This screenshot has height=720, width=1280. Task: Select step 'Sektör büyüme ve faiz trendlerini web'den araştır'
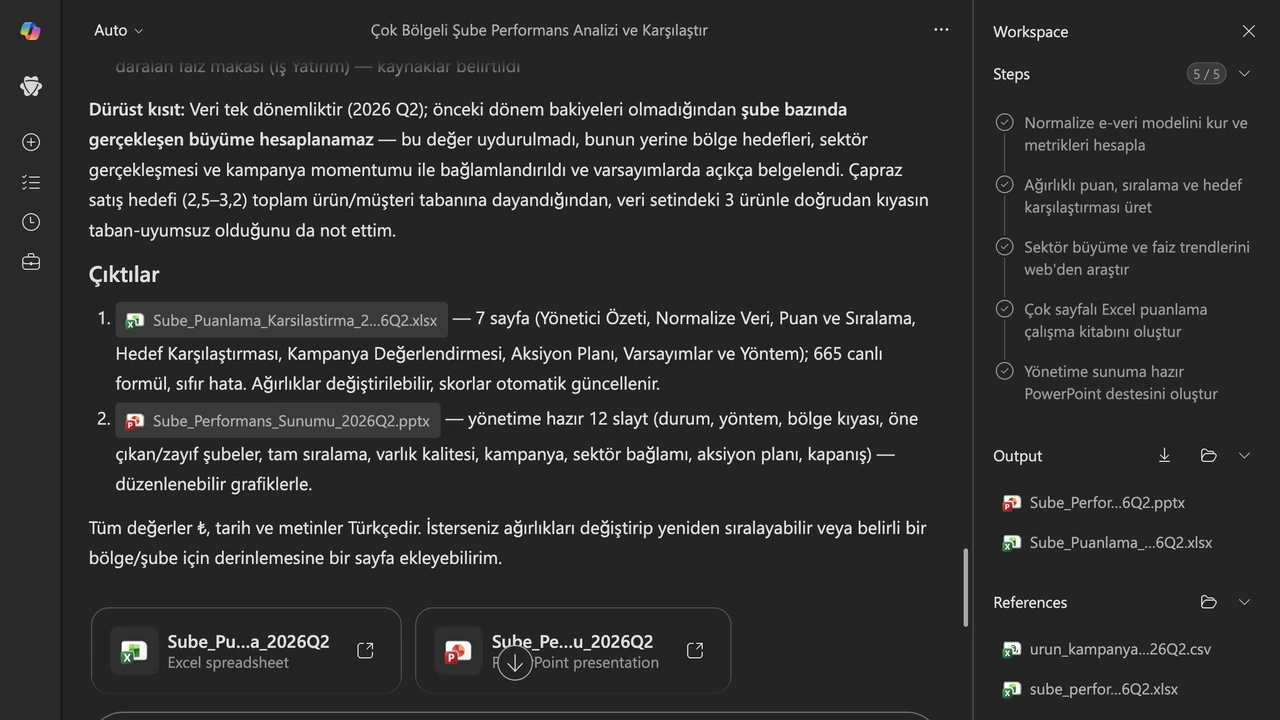click(x=1137, y=258)
